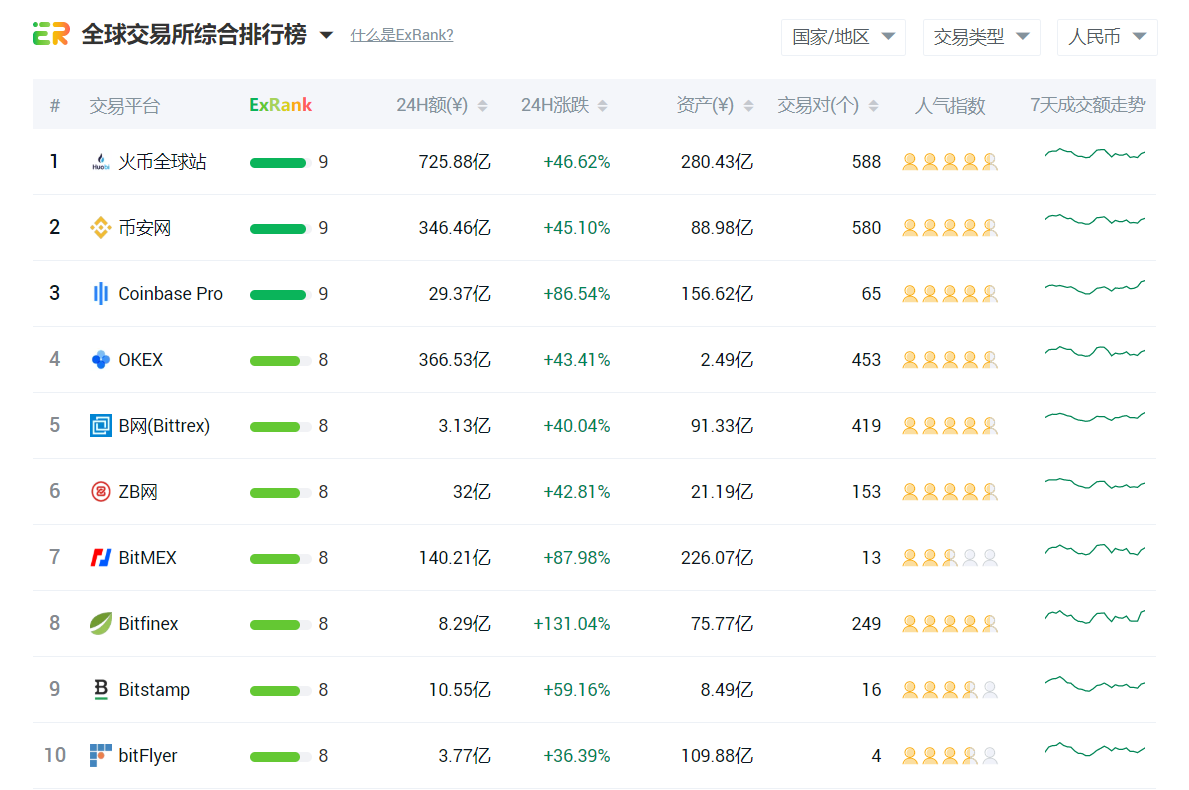Screen dimensions: 1189x790
Task: Open the OKEX exchange link
Action: coord(140,359)
